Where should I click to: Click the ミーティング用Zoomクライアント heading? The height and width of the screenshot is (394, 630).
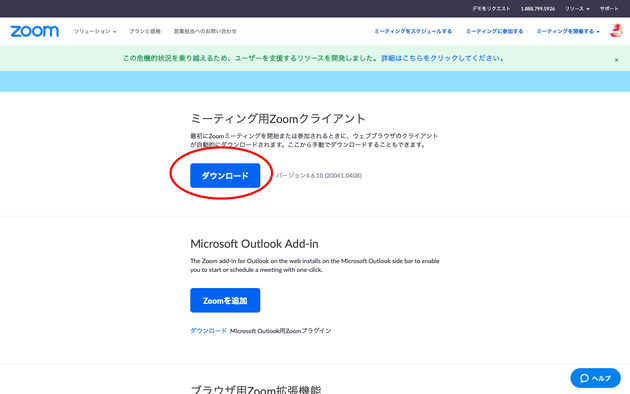[278, 118]
